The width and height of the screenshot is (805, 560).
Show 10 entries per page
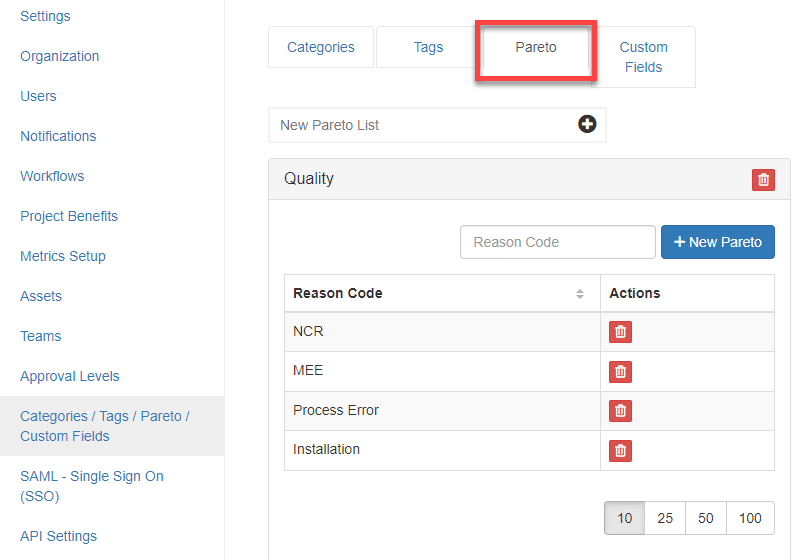(x=625, y=518)
